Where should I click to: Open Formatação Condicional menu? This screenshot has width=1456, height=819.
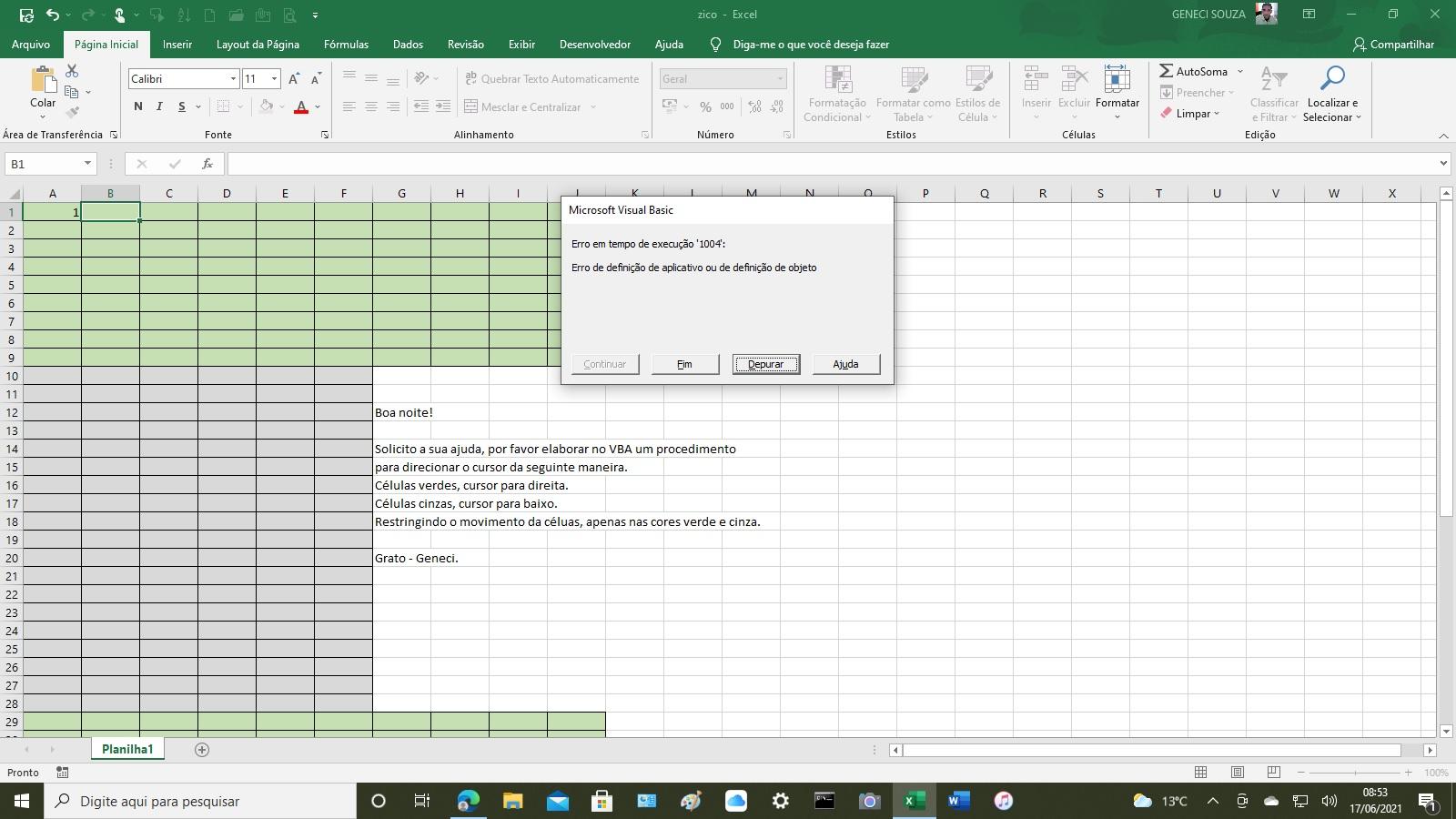pos(837,95)
